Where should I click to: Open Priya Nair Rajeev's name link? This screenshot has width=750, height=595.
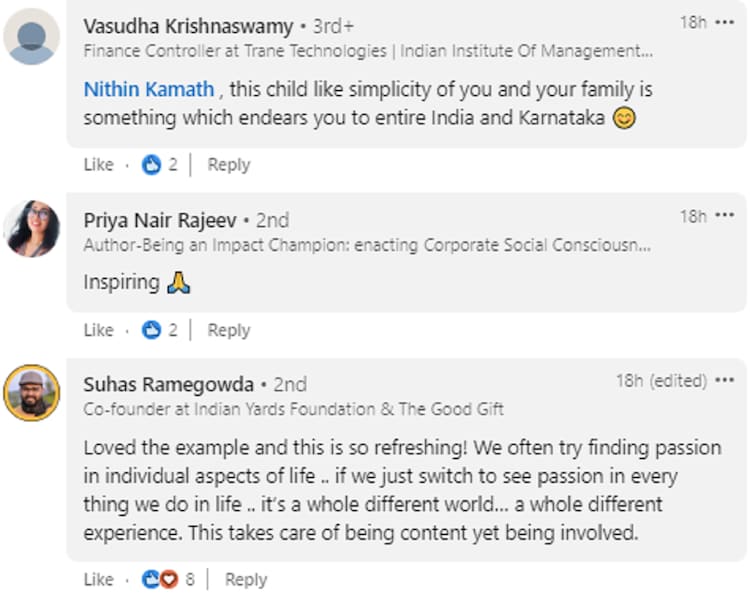[160, 219]
